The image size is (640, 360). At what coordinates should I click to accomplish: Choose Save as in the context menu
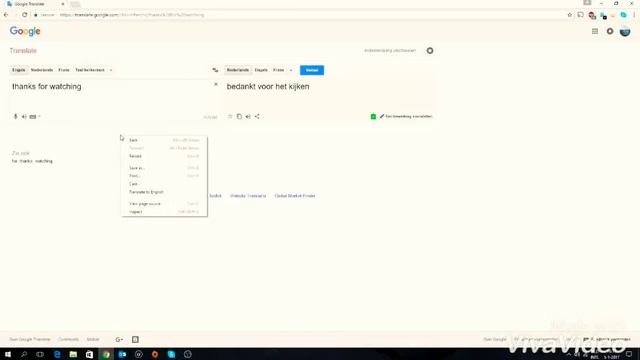point(164,168)
